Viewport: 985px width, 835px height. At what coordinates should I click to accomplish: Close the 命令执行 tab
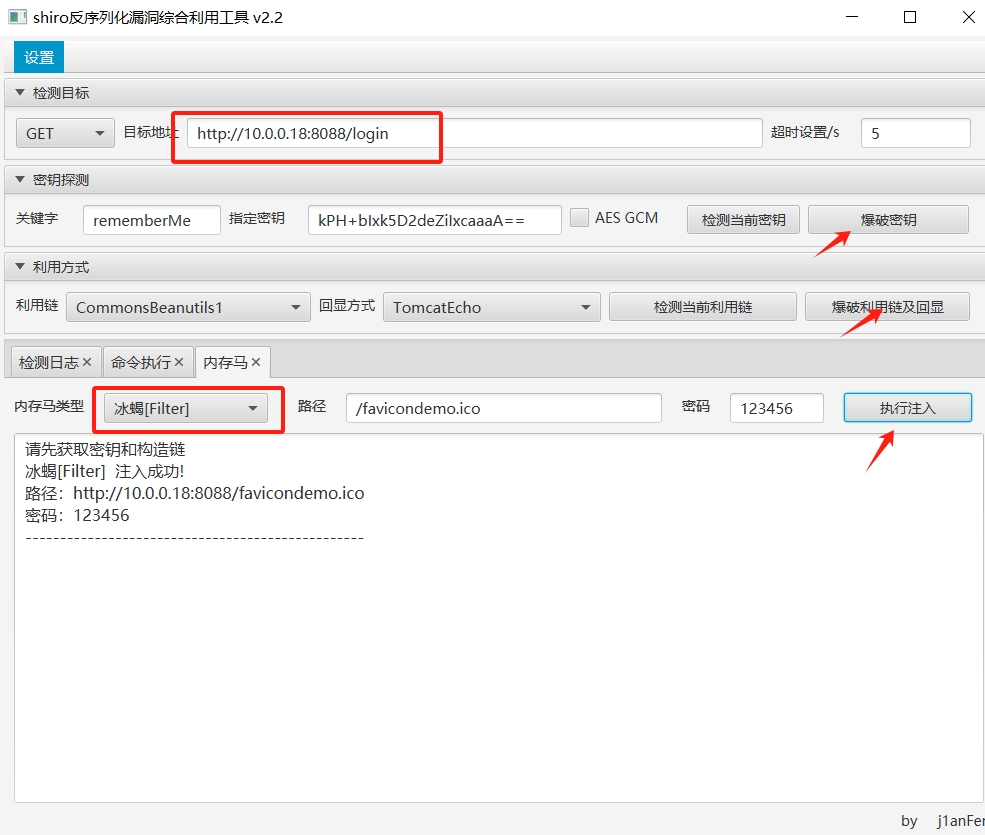coord(178,362)
